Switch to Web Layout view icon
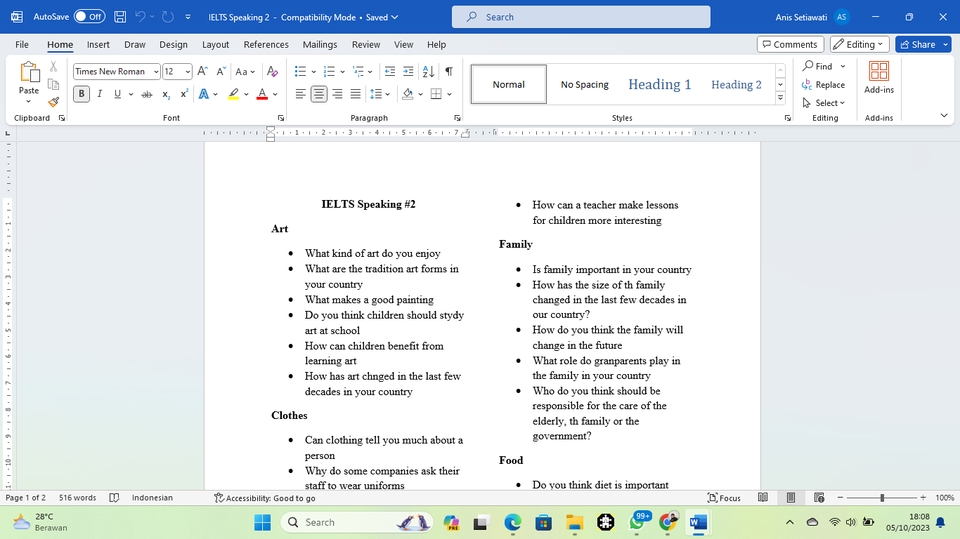This screenshot has height=539, width=960. pyautogui.click(x=819, y=498)
